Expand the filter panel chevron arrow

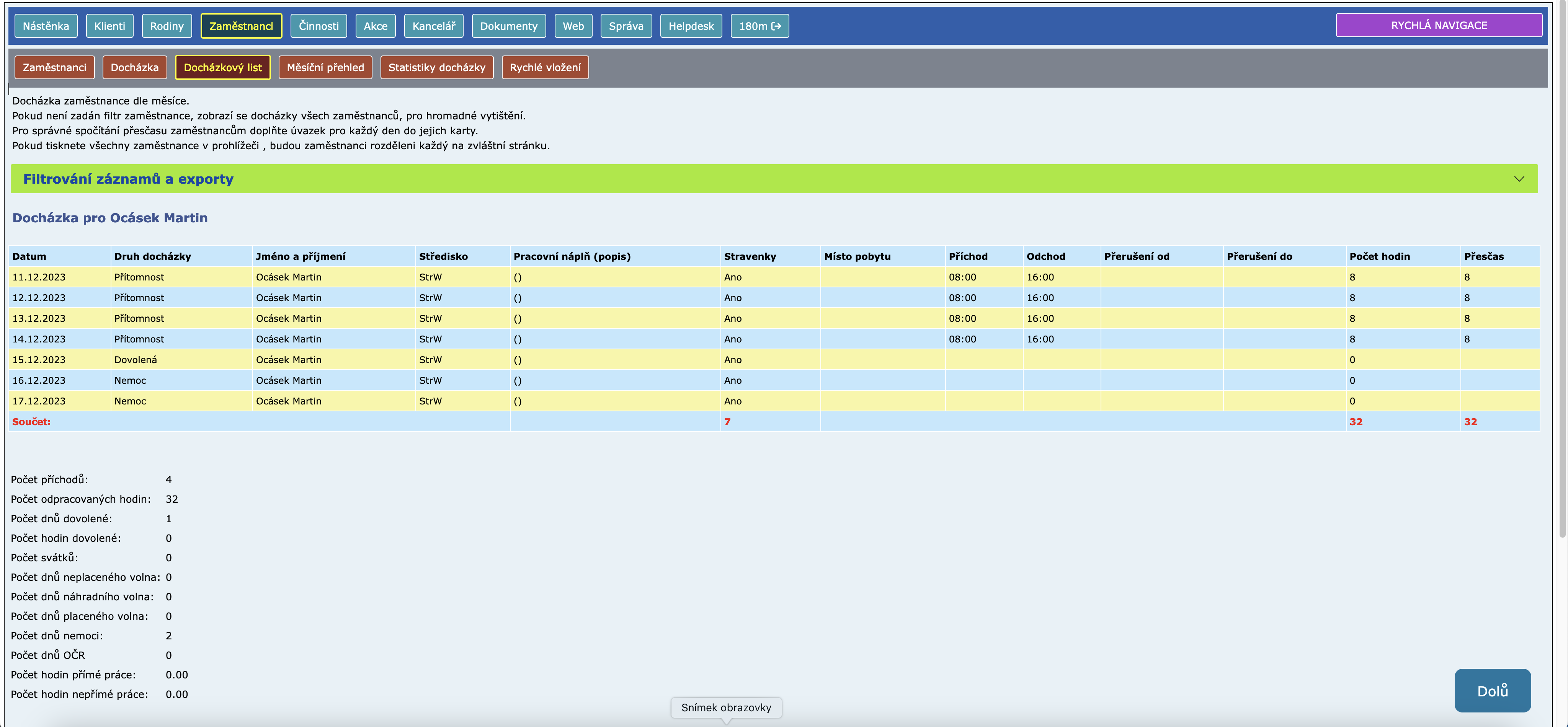[1519, 179]
